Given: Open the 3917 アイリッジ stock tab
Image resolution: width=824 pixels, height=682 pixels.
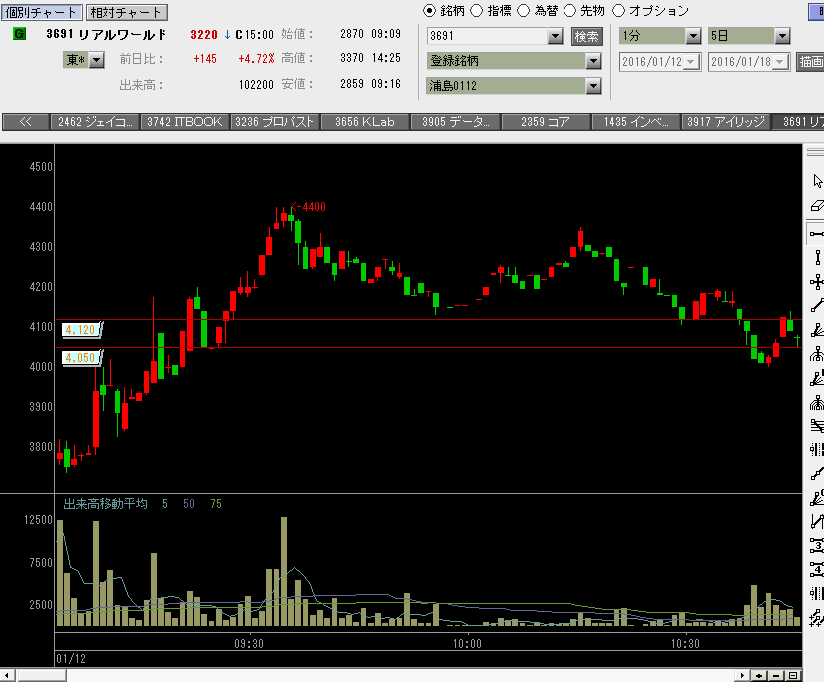Looking at the screenshot, I should [726, 122].
